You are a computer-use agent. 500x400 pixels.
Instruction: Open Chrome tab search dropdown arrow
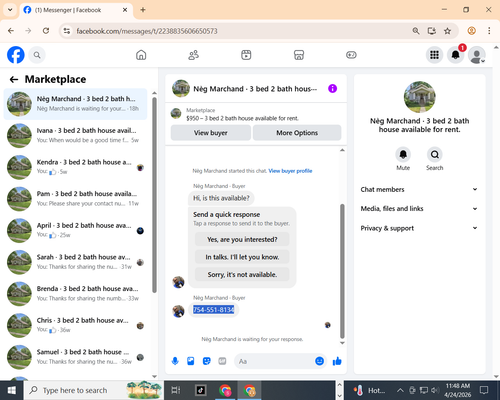pos(10,10)
